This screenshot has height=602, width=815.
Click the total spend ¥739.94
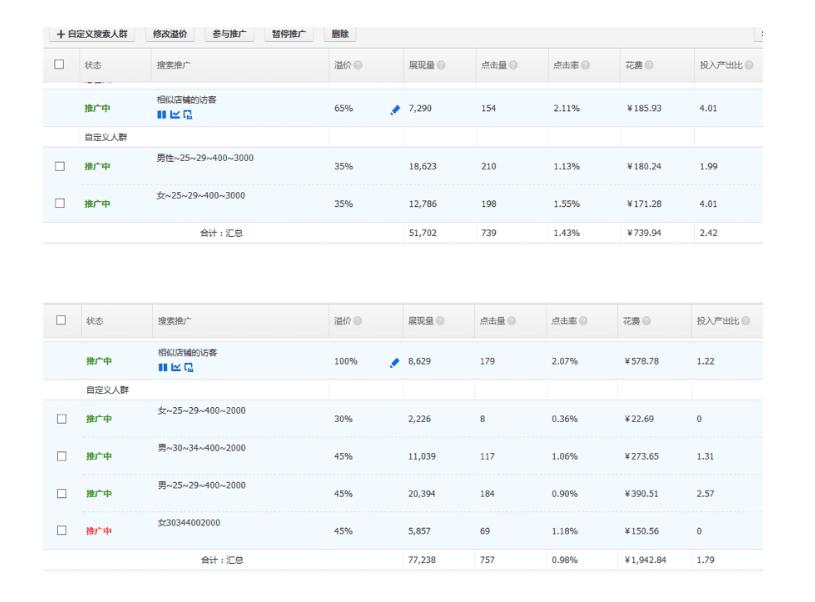[x=644, y=233]
